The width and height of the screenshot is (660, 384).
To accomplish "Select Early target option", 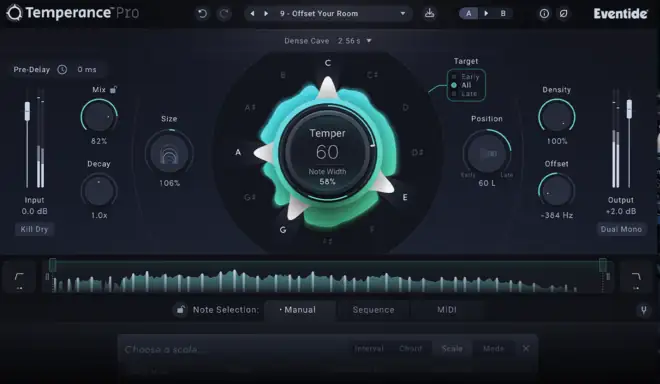I will 466,77.
